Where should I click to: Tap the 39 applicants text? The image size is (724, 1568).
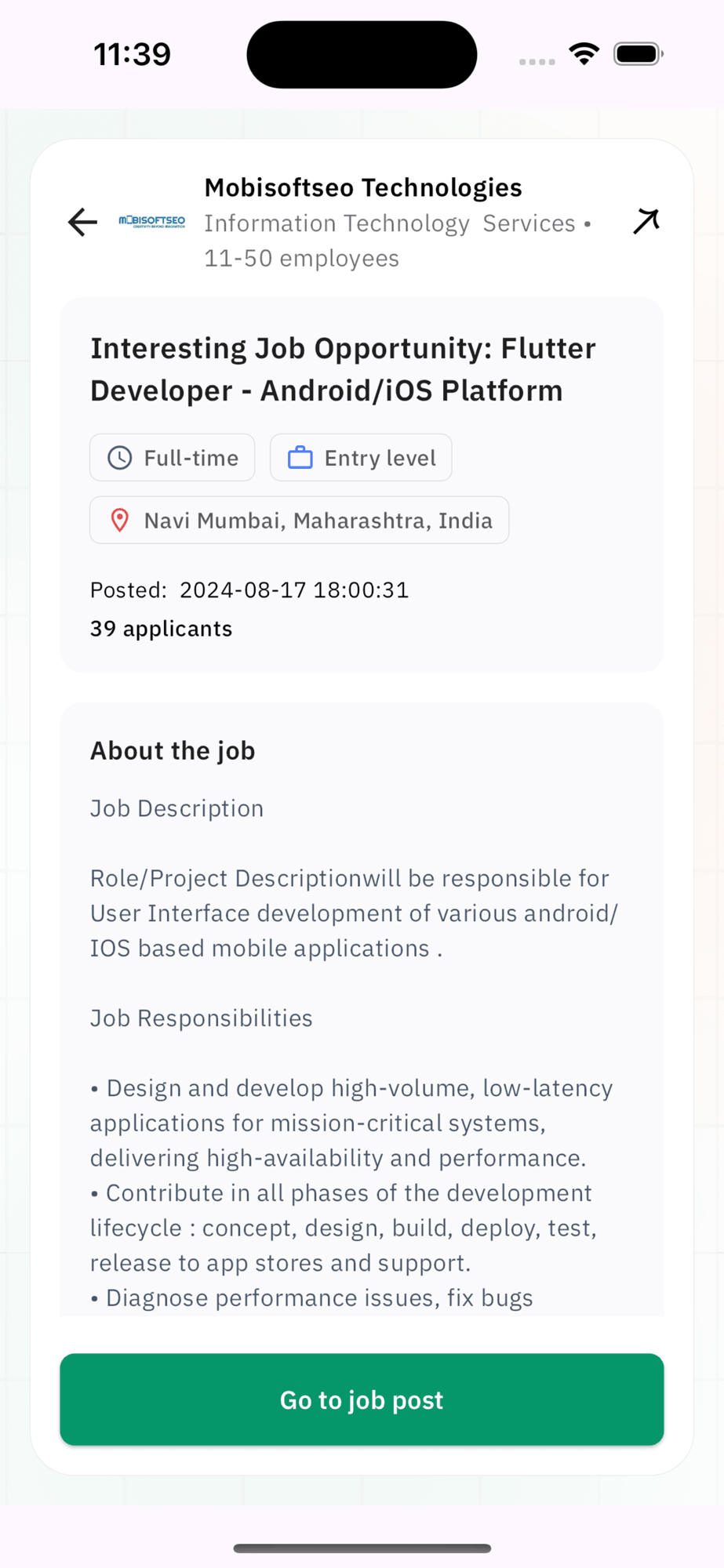click(161, 629)
